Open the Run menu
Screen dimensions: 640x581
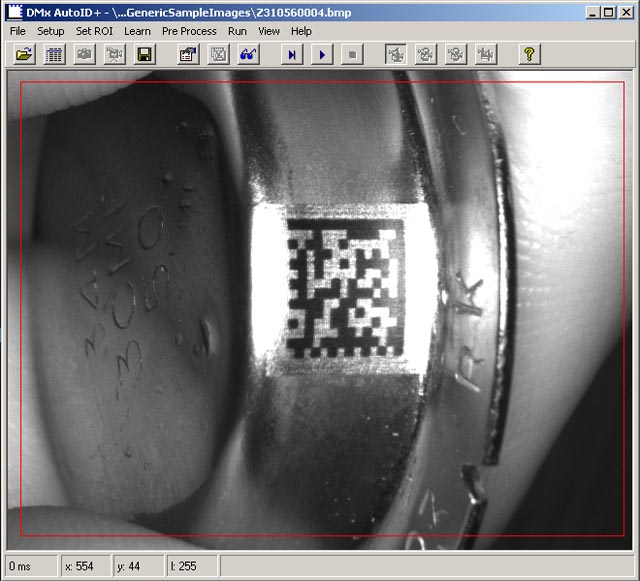tap(237, 31)
